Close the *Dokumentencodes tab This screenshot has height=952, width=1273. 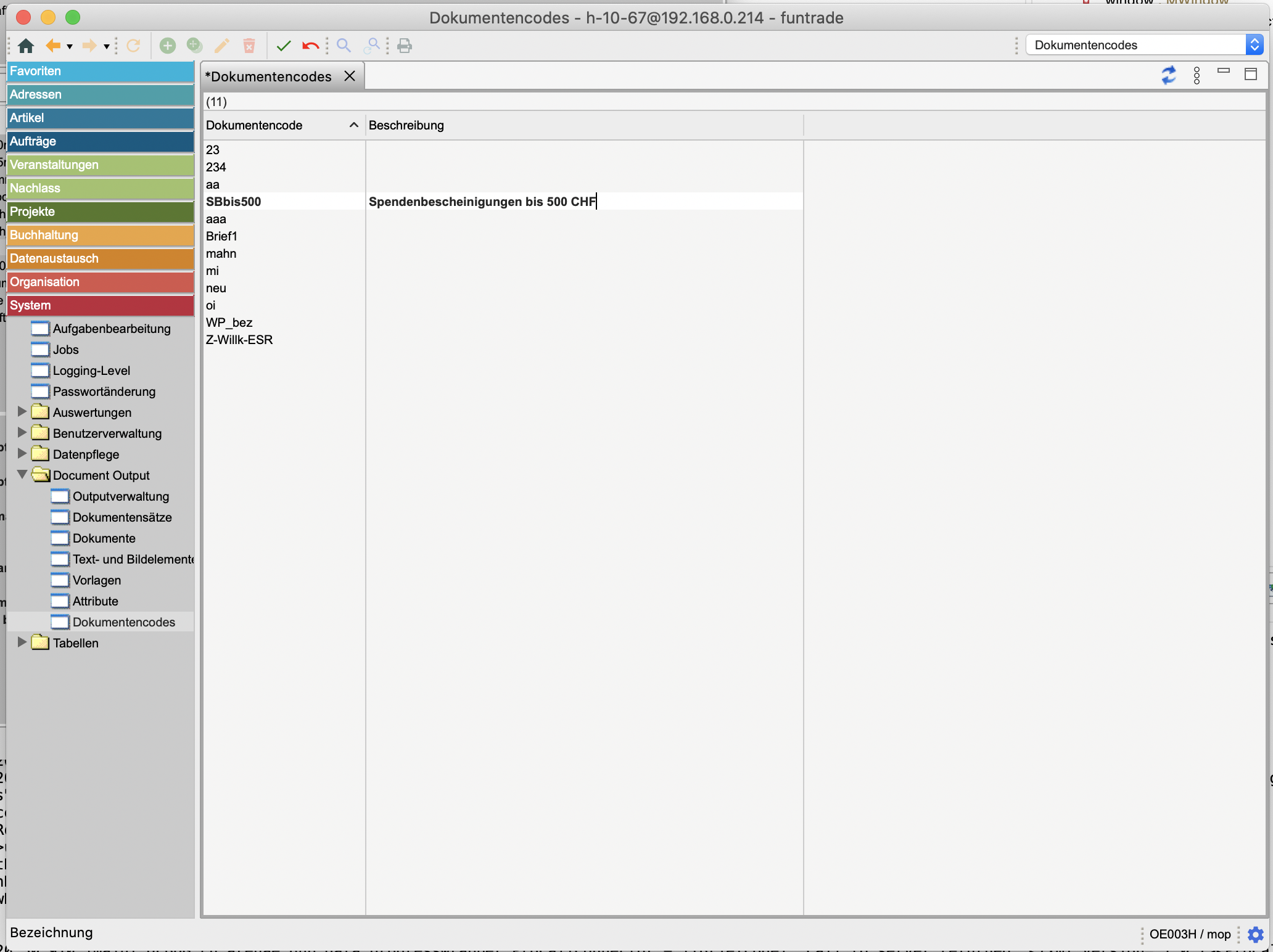(350, 76)
